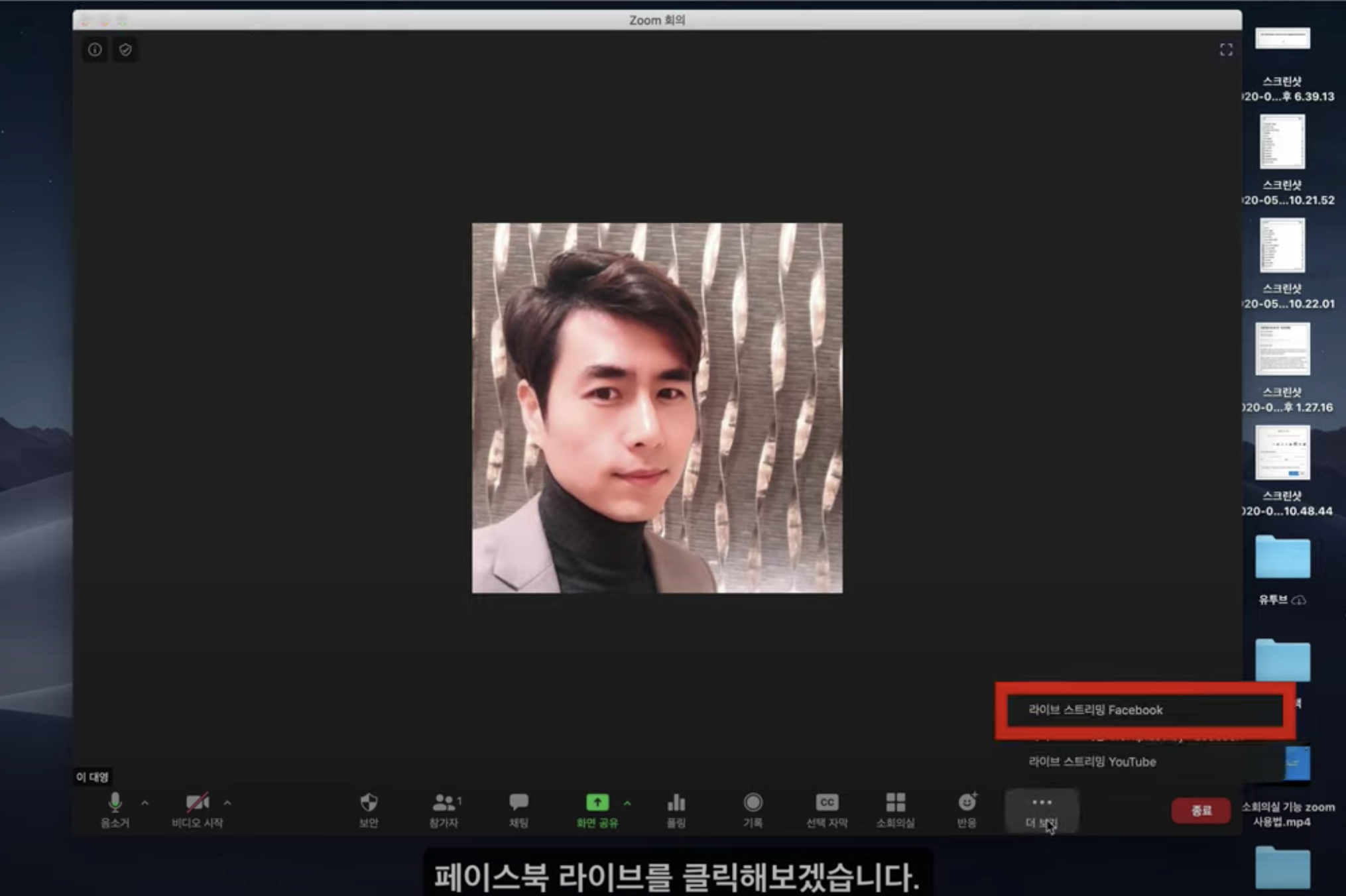1346x896 pixels.
Task: Open the Security (보안) menu
Action: [369, 810]
